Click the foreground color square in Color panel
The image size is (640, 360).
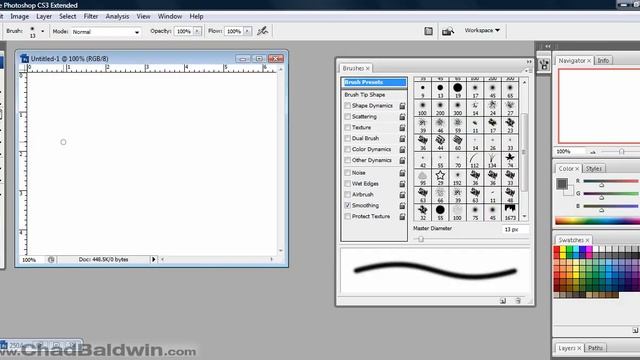(562, 184)
